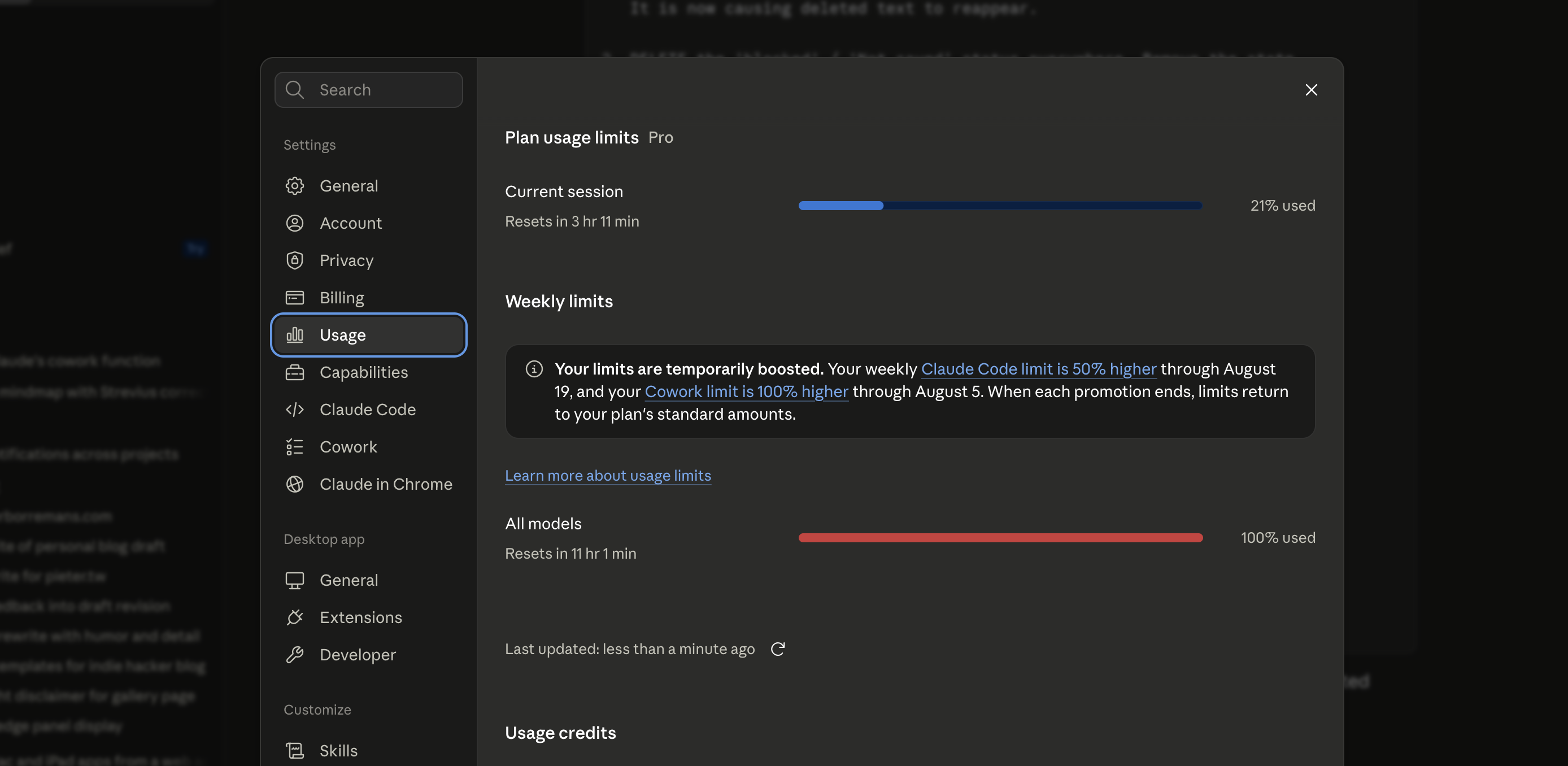1568x766 pixels.
Task: Select the Usage menu item
Action: pos(369,335)
